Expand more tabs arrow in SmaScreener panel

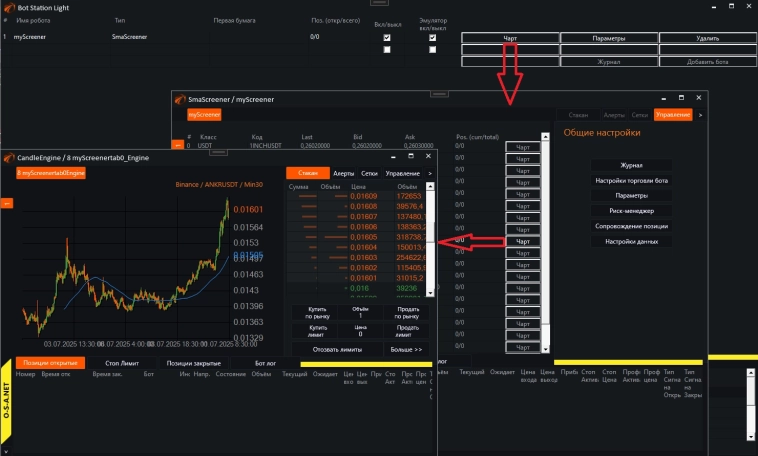(x=700, y=115)
